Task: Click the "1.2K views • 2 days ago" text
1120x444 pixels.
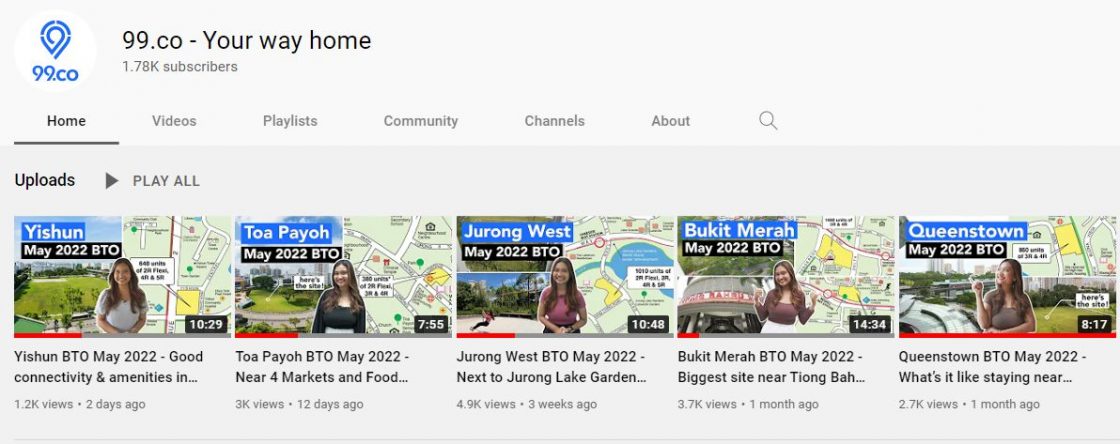Action: click(80, 404)
